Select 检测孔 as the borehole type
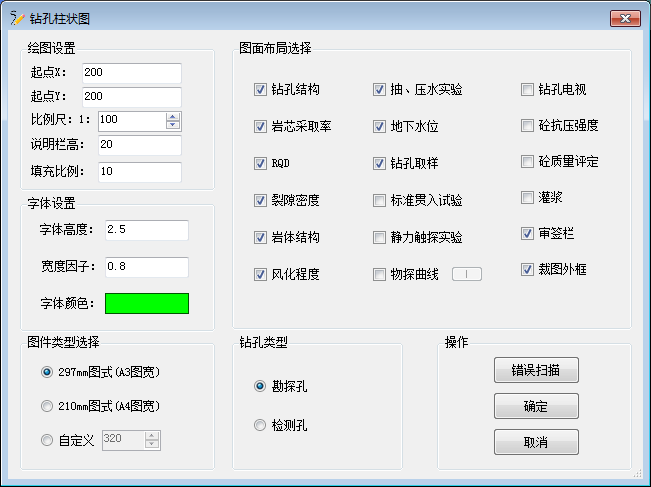Viewport: 651px width, 487px height. pyautogui.click(x=261, y=425)
